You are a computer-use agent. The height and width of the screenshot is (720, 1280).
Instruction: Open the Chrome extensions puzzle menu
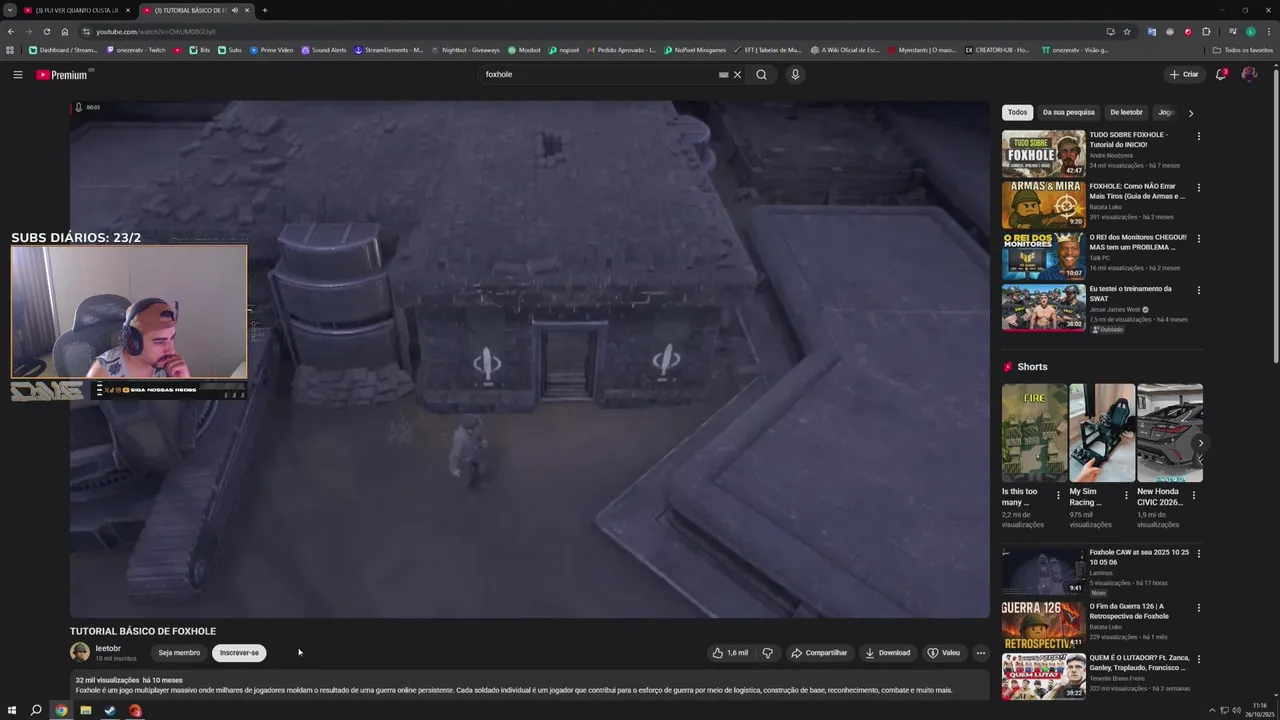1206,31
